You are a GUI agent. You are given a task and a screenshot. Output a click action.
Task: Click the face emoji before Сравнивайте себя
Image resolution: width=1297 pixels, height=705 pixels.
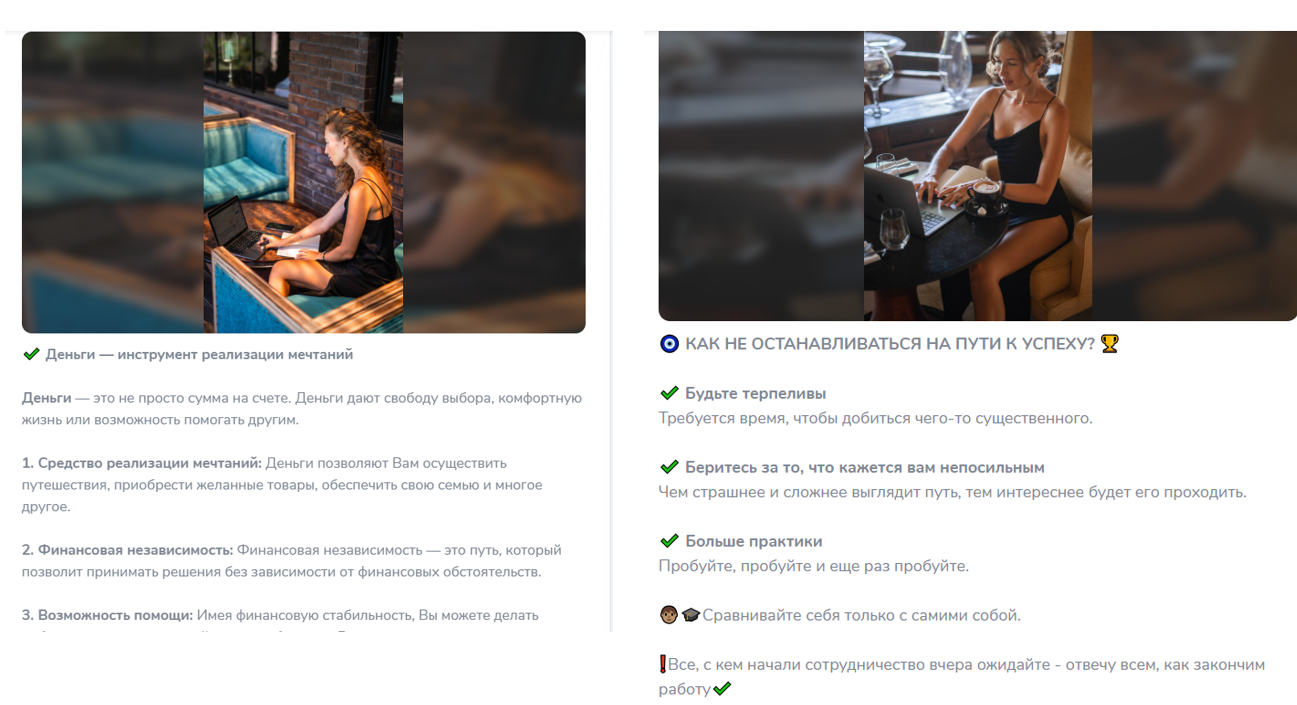point(669,615)
